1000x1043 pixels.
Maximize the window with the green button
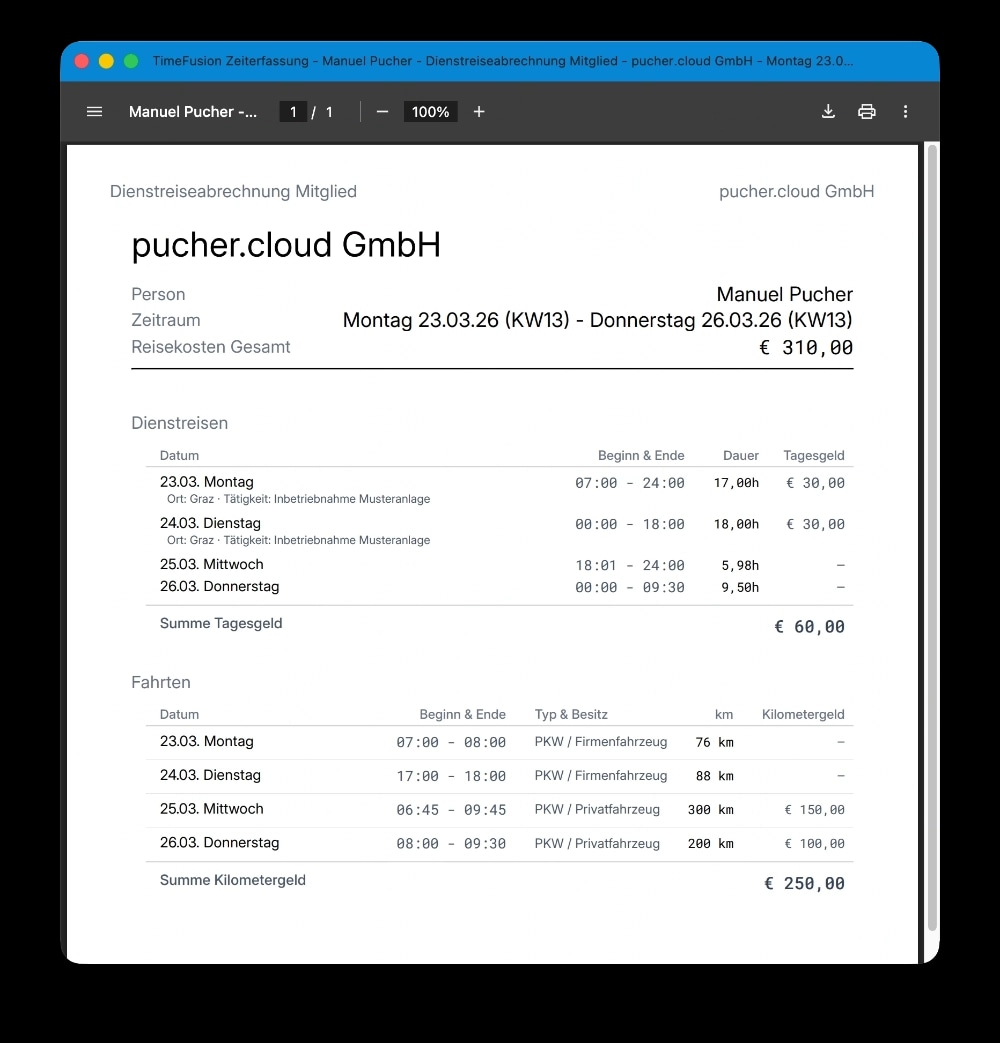click(x=131, y=61)
